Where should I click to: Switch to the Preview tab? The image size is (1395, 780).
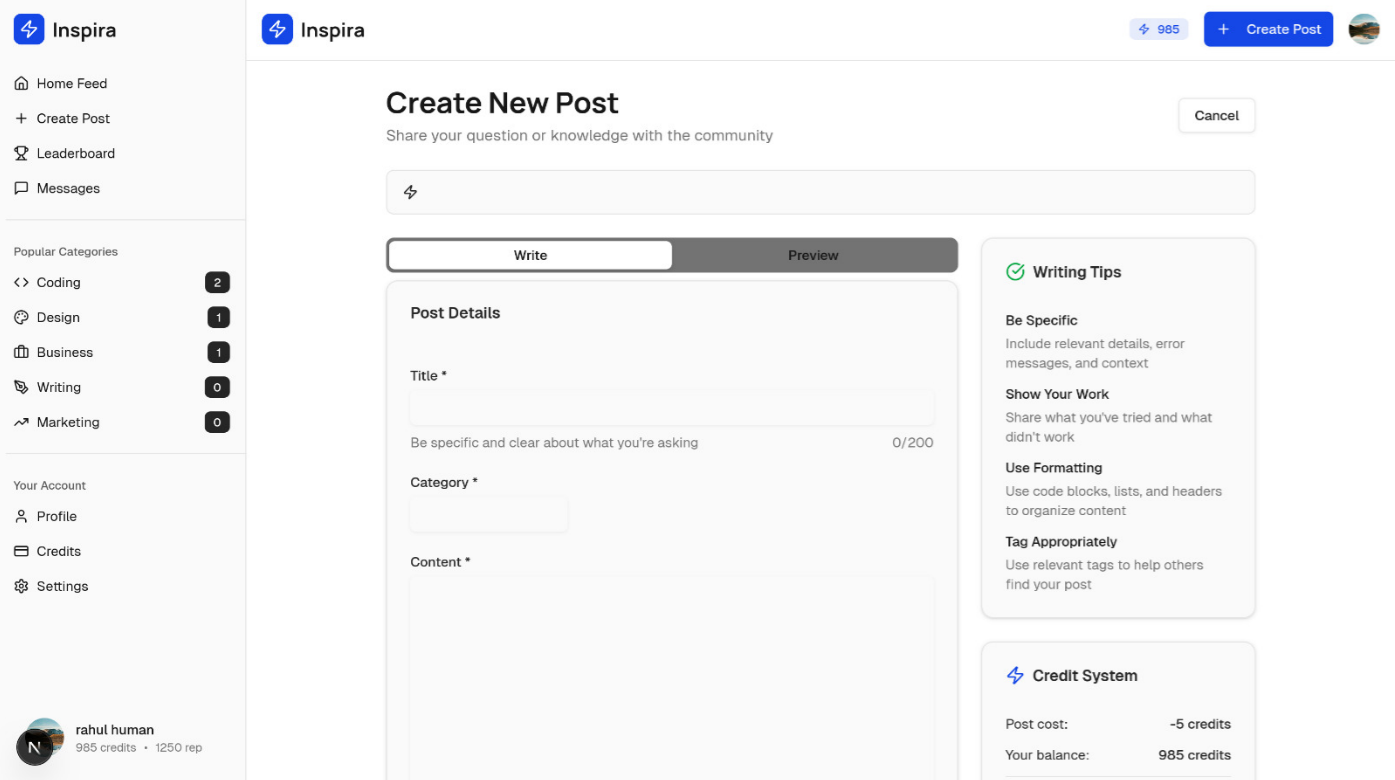click(x=813, y=255)
